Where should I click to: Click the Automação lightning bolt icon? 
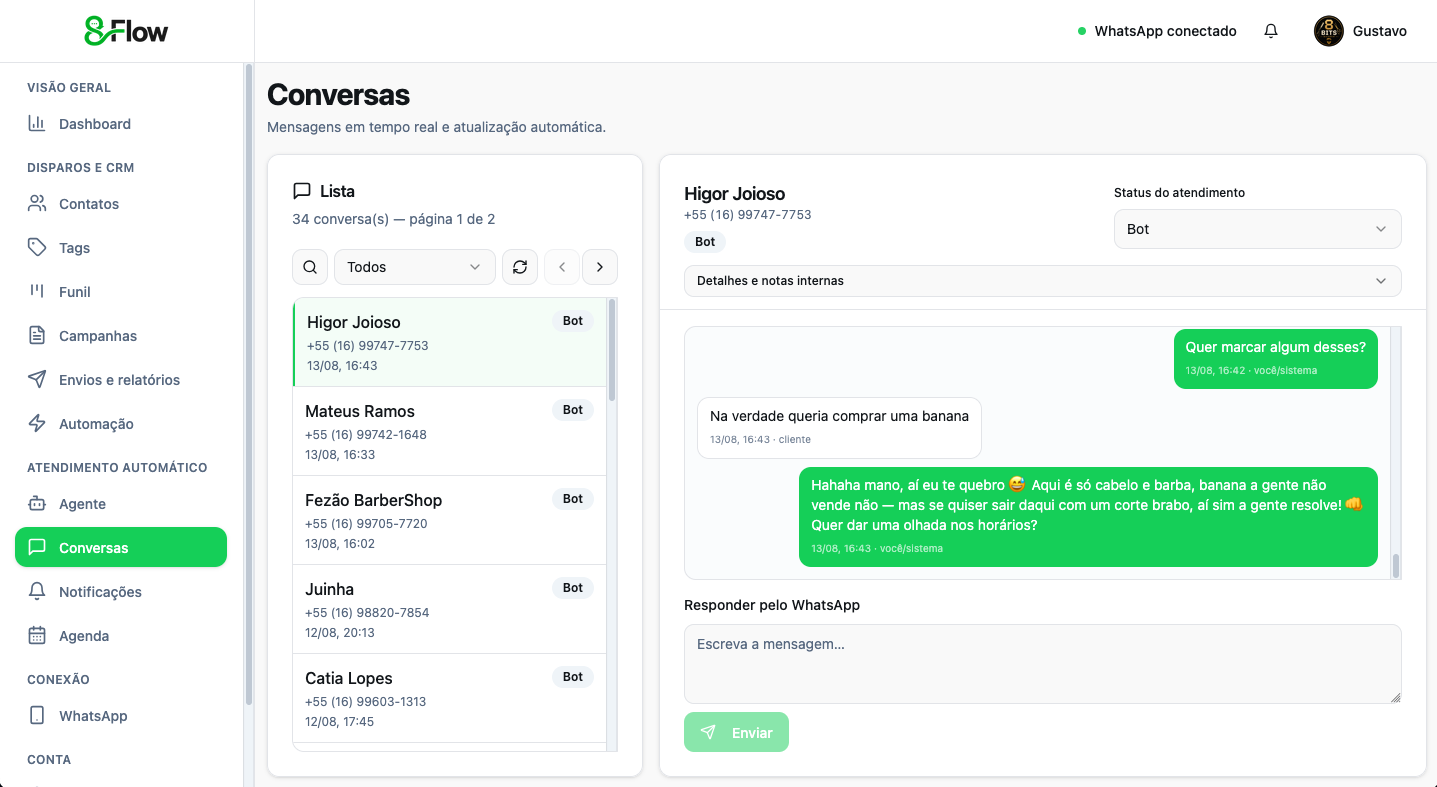tap(37, 424)
